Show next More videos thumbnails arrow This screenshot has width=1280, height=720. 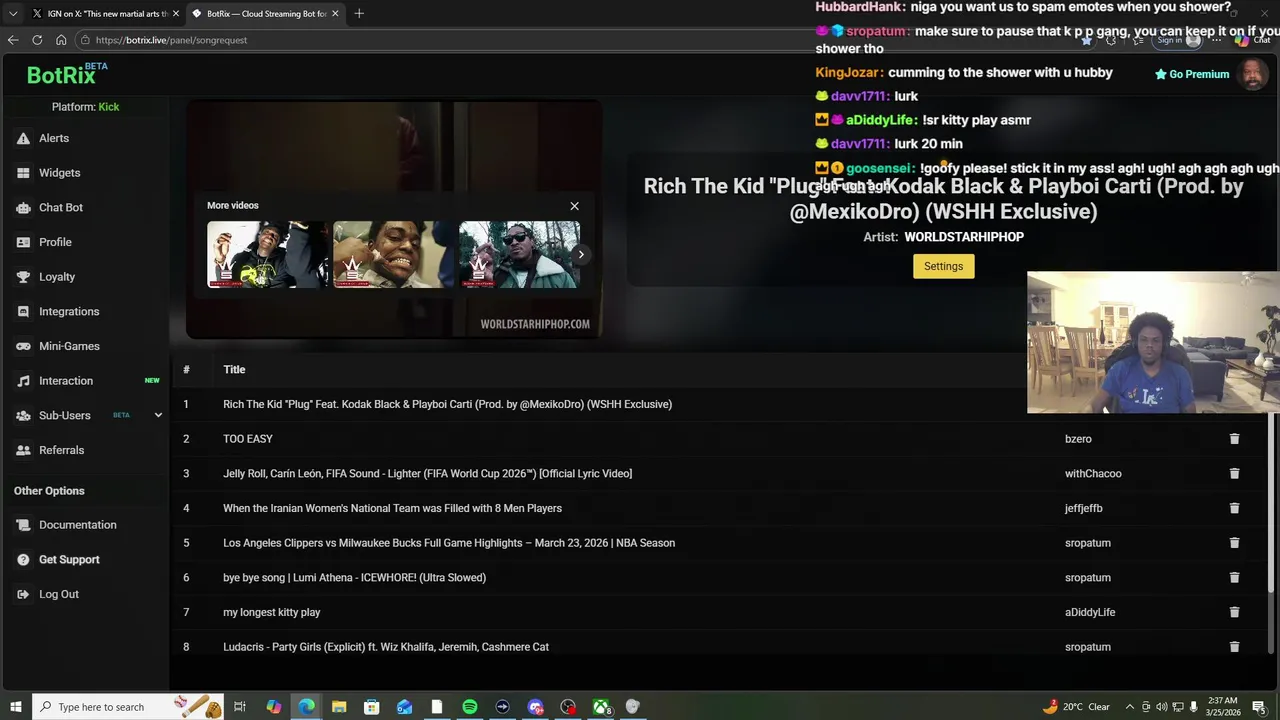580,254
